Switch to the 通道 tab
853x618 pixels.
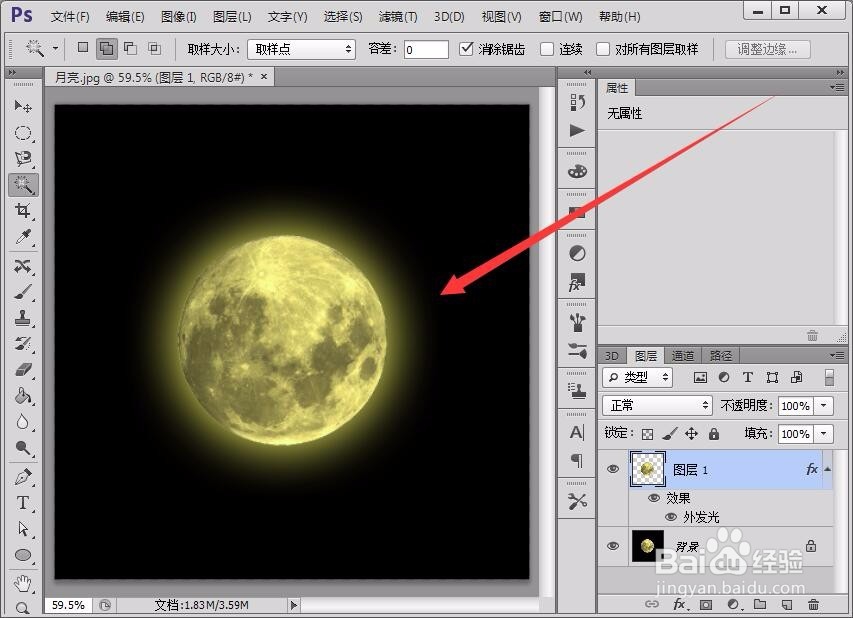point(683,356)
